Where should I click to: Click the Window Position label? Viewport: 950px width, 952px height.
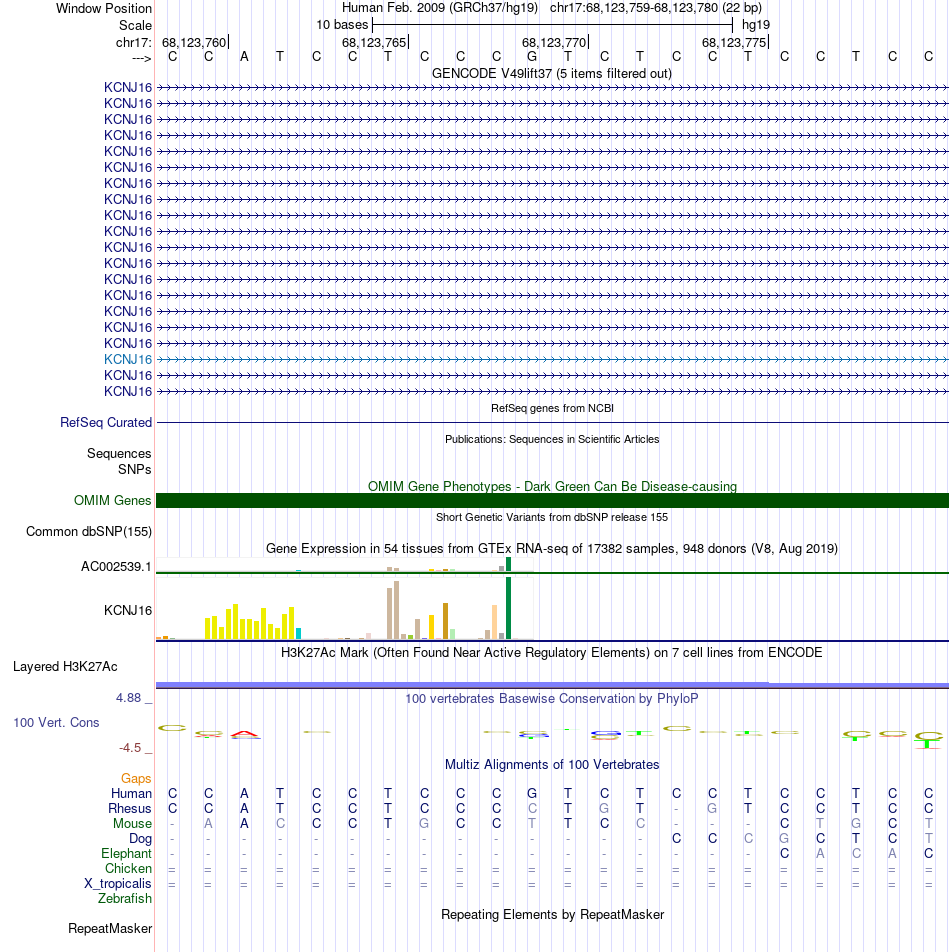104,8
